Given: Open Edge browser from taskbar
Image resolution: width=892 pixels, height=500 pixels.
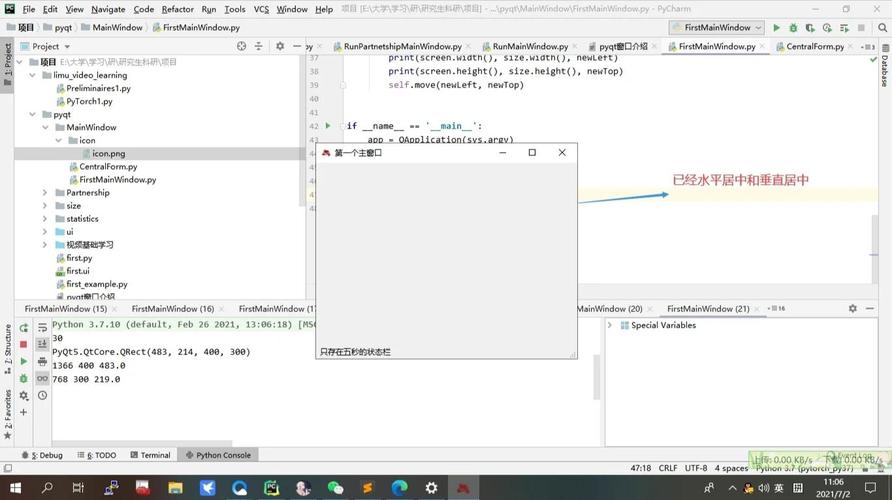Looking at the screenshot, I should coord(399,487).
